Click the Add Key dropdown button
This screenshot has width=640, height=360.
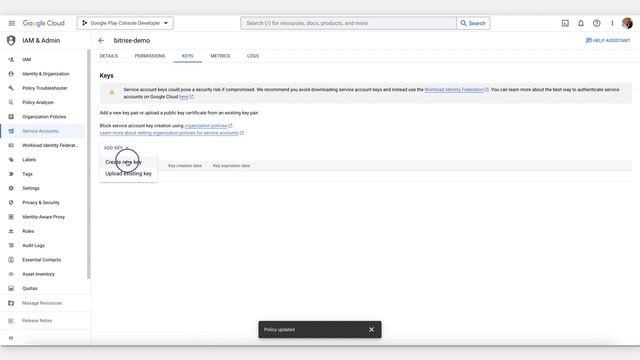(116, 148)
